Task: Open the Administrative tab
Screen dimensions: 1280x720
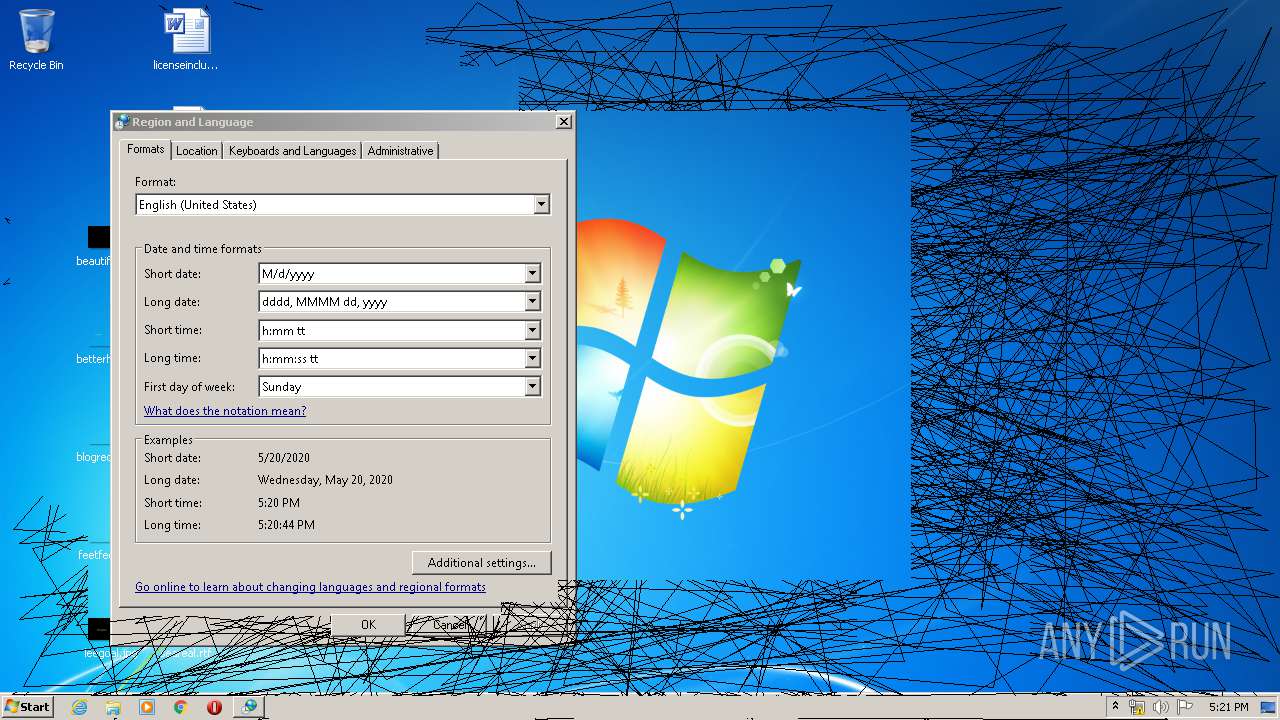Action: click(400, 151)
